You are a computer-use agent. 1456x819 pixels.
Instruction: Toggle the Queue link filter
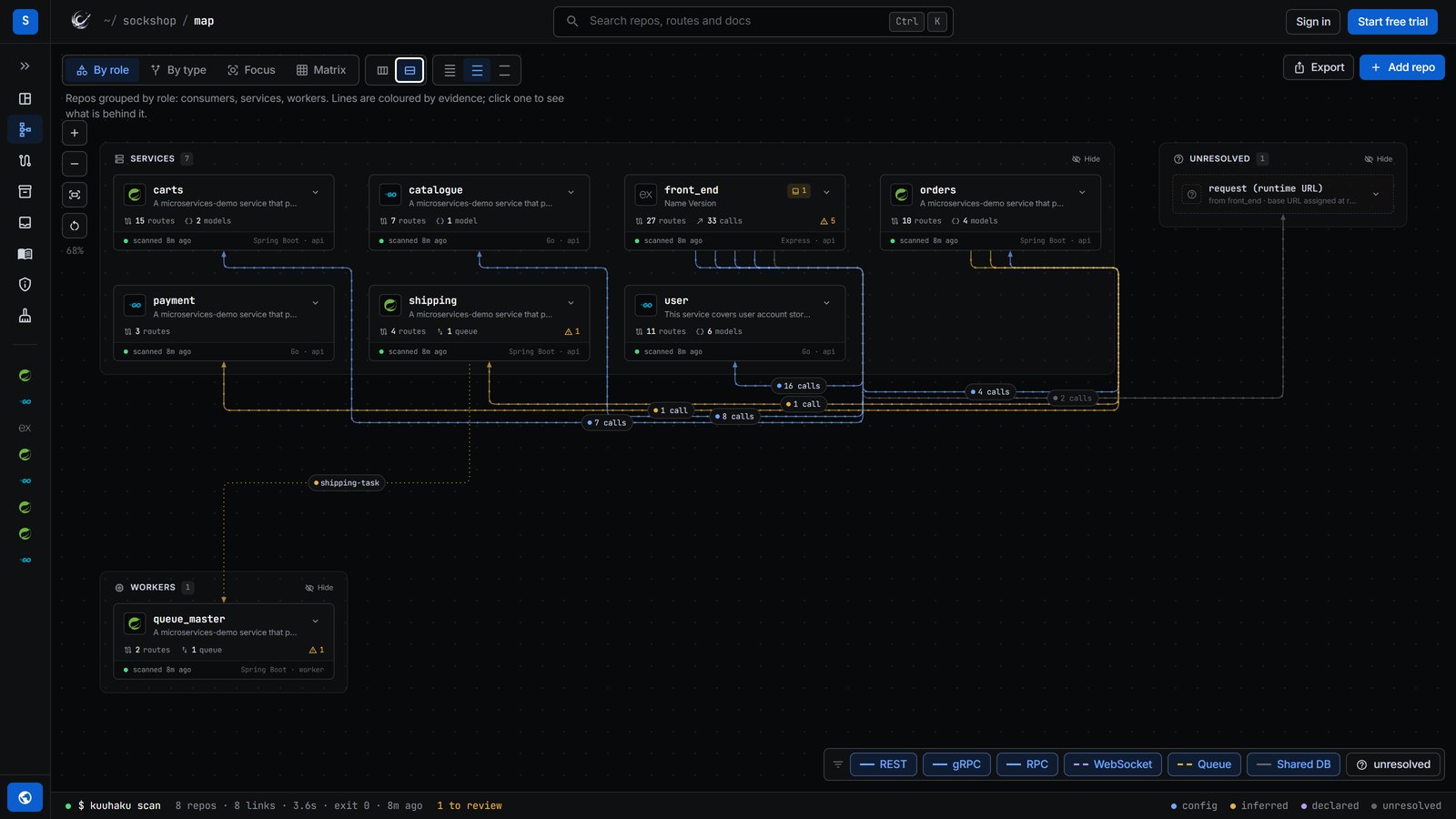pyautogui.click(x=1204, y=764)
